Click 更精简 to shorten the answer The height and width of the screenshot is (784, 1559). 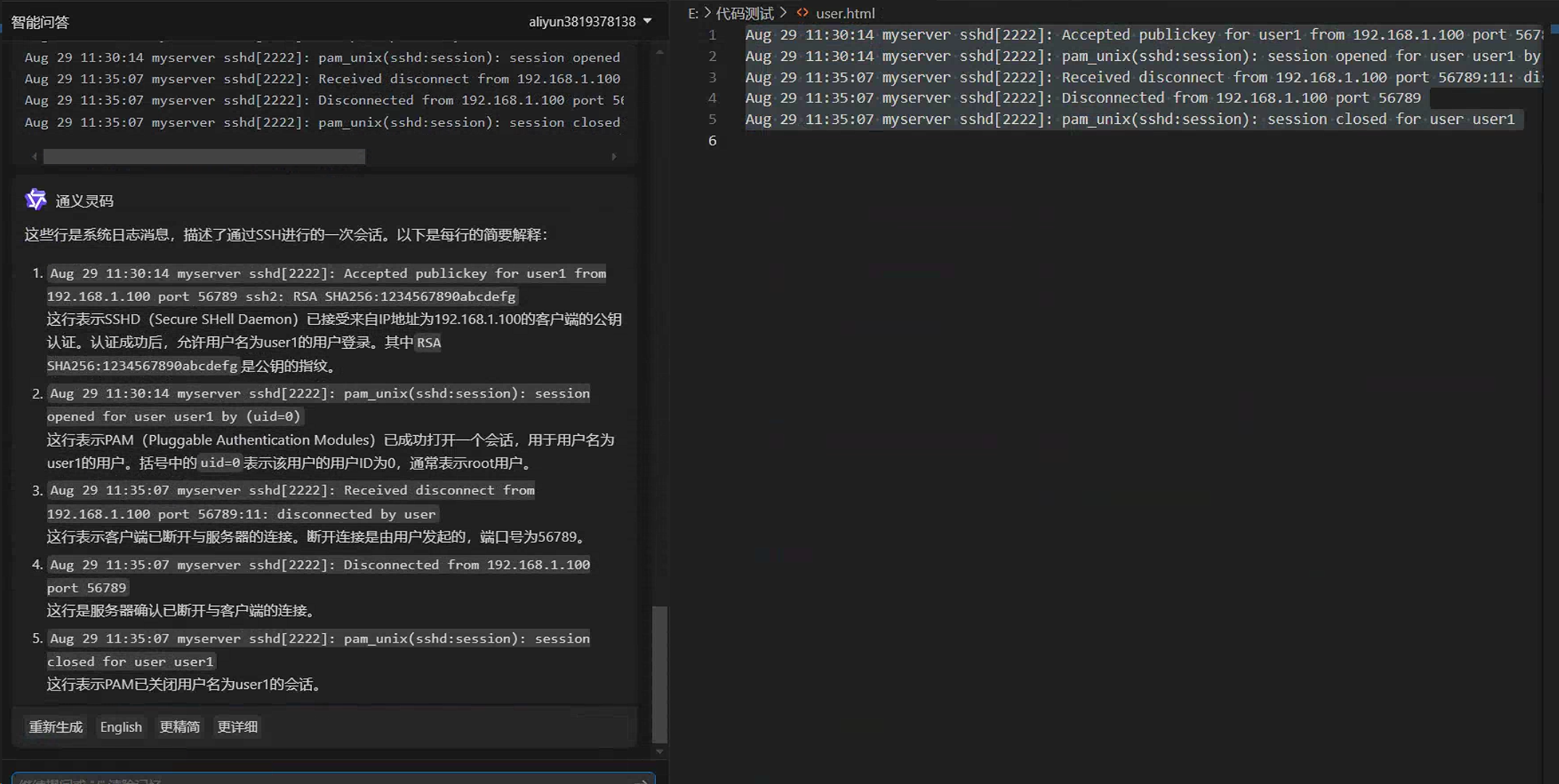click(179, 727)
